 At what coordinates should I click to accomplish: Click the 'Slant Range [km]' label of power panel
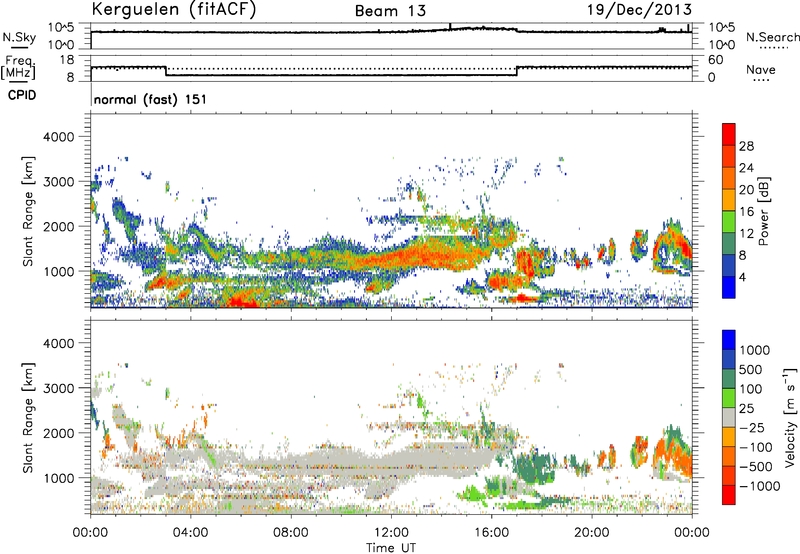(28, 211)
